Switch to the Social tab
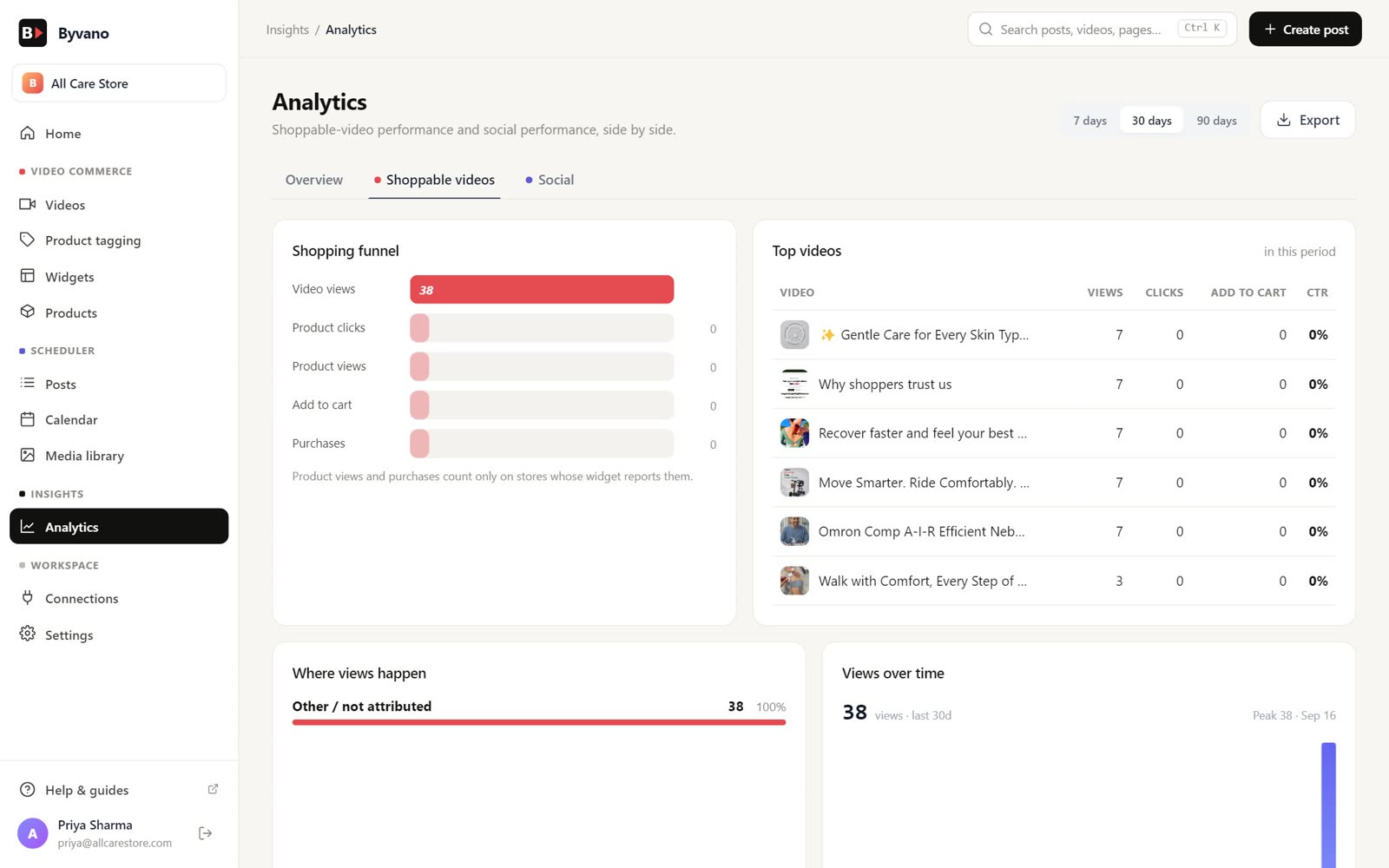 [550, 180]
